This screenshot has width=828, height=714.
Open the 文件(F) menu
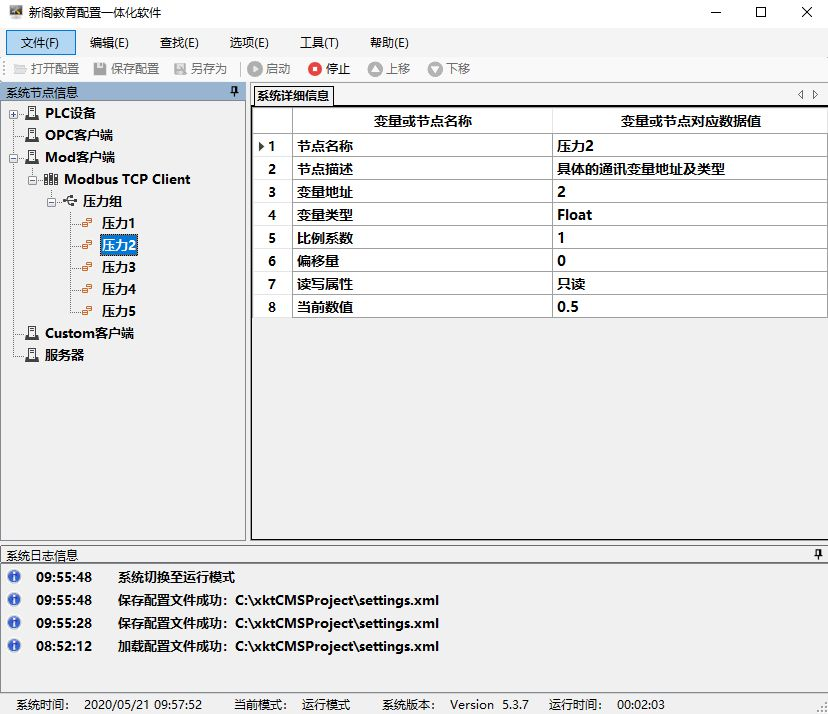(40, 43)
